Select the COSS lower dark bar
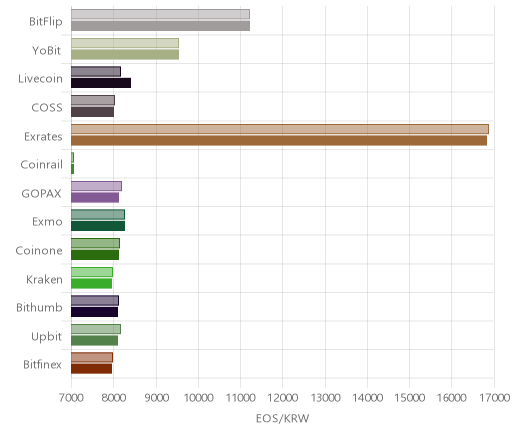This screenshot has width=512, height=436. [92, 112]
